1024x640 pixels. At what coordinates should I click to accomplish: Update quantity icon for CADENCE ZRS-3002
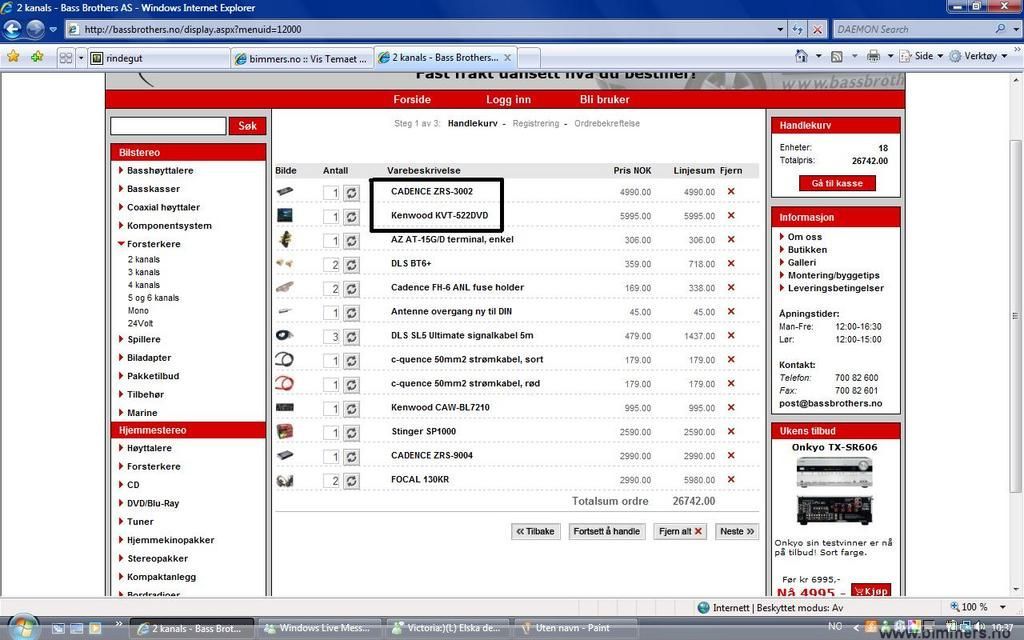pos(351,193)
